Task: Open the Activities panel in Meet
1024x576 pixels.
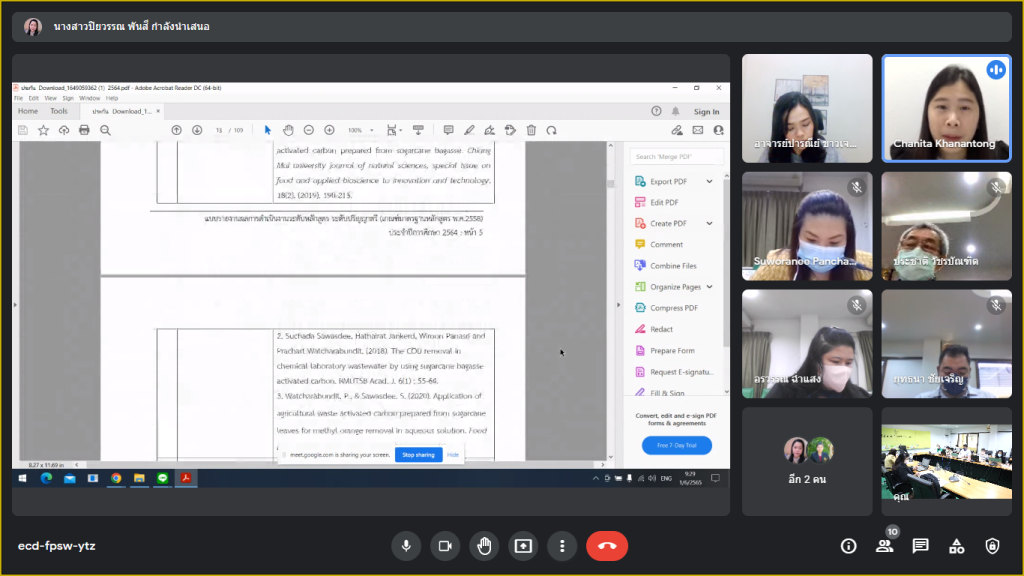Action: point(956,546)
